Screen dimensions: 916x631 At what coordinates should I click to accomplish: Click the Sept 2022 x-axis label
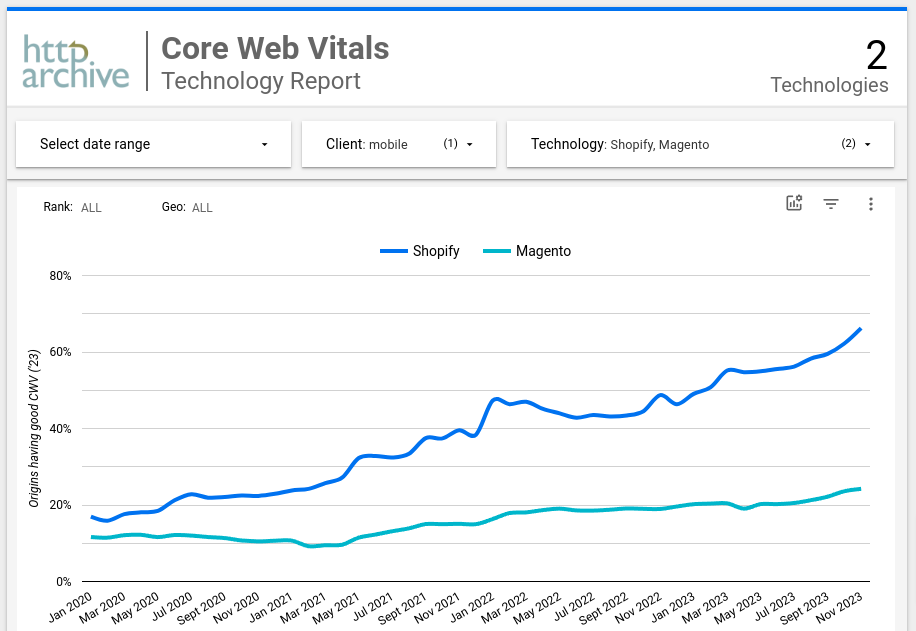point(603,608)
